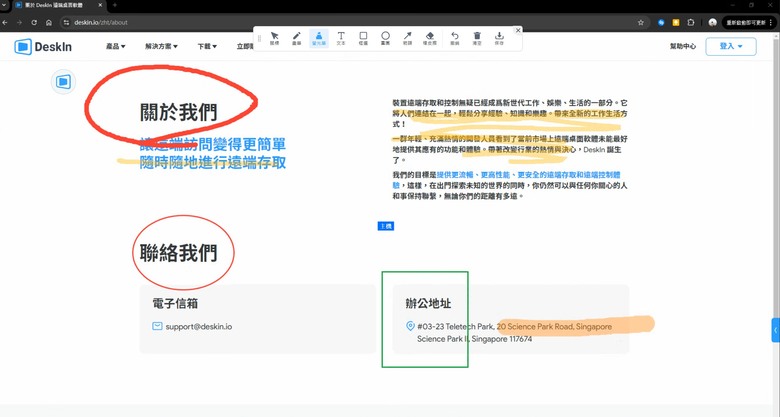
Task: Select the highlighter annotation tool
Action: [319, 38]
